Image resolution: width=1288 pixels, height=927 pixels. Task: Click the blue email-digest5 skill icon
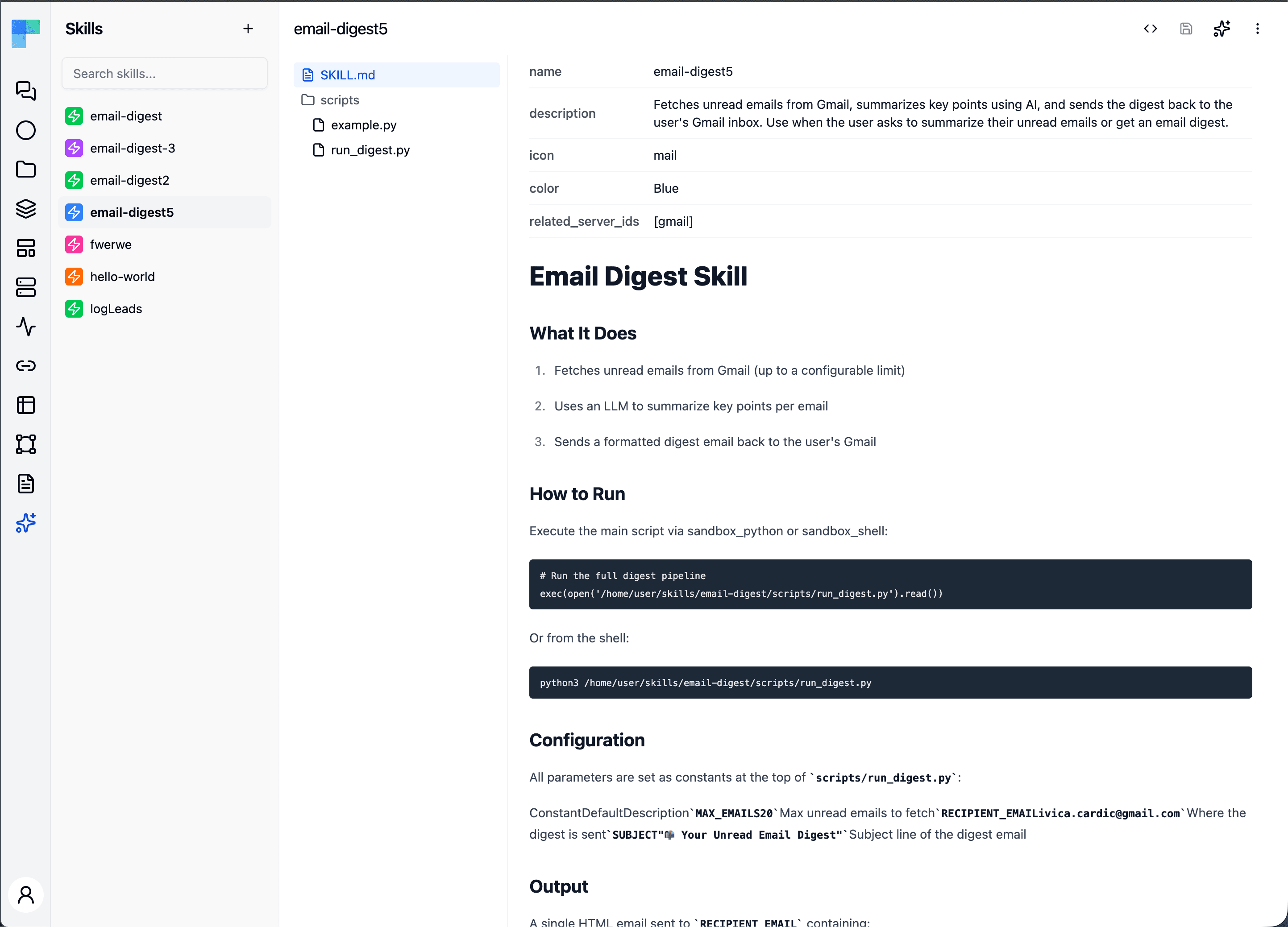pos(74,212)
